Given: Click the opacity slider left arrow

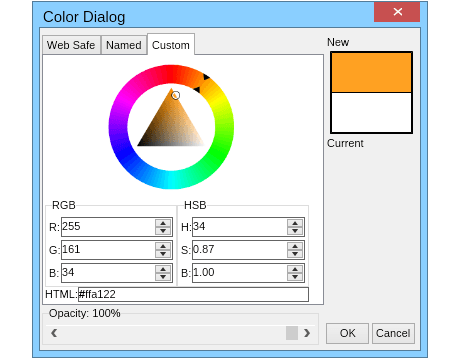Looking at the screenshot, I should [x=54, y=333].
